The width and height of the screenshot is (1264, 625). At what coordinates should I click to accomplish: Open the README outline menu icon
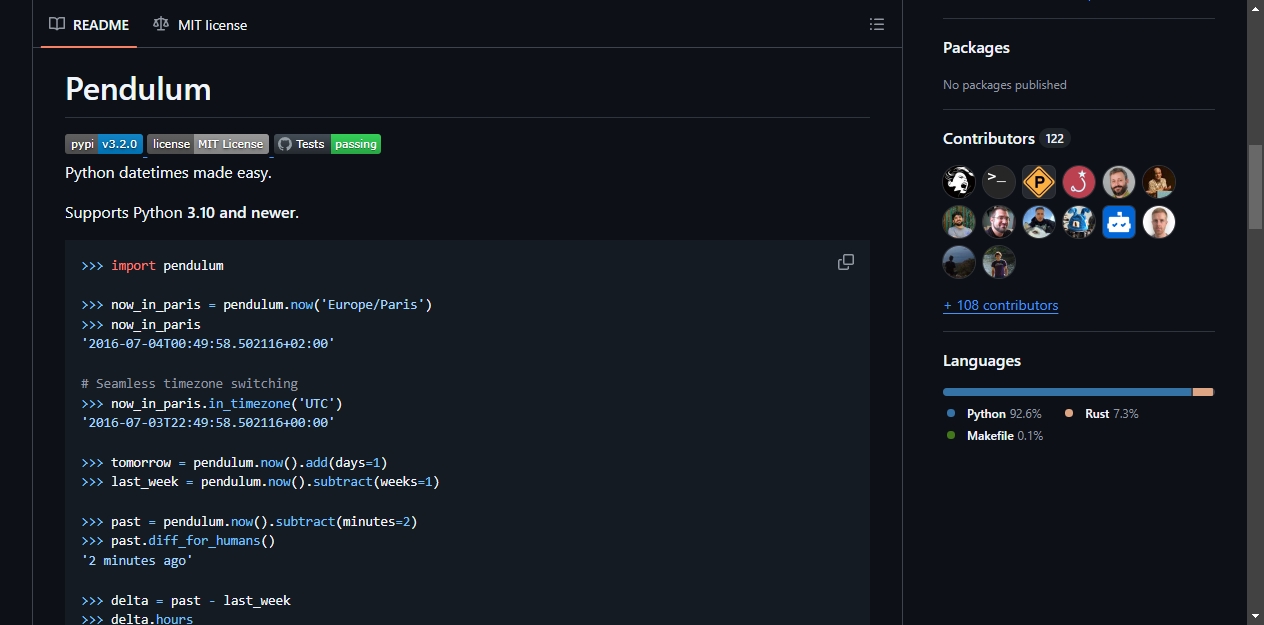tap(877, 24)
